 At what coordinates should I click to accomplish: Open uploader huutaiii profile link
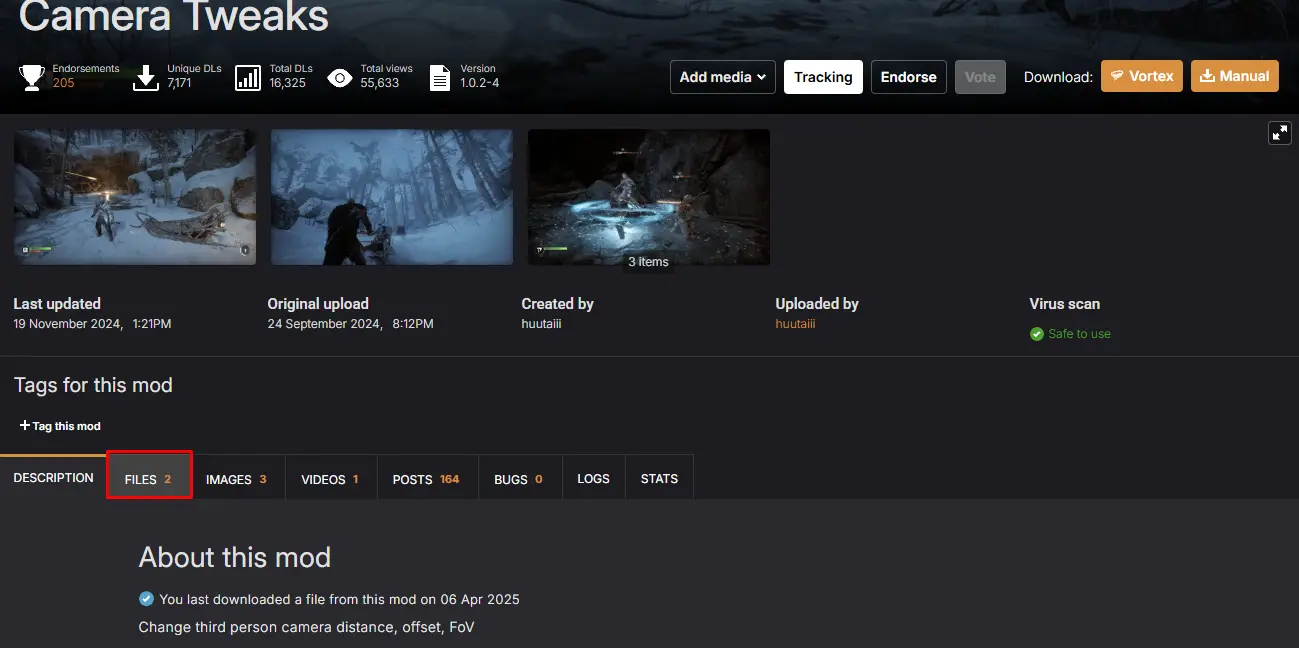point(795,324)
